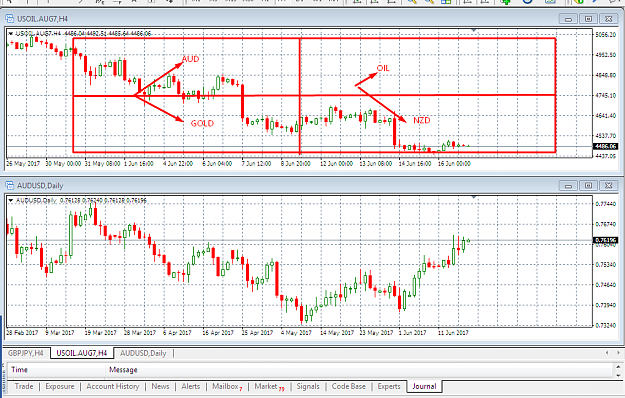Image resolution: width=625 pixels, height=398 pixels.
Task: Click the 4 May 2017 date label
Action: click(x=296, y=332)
